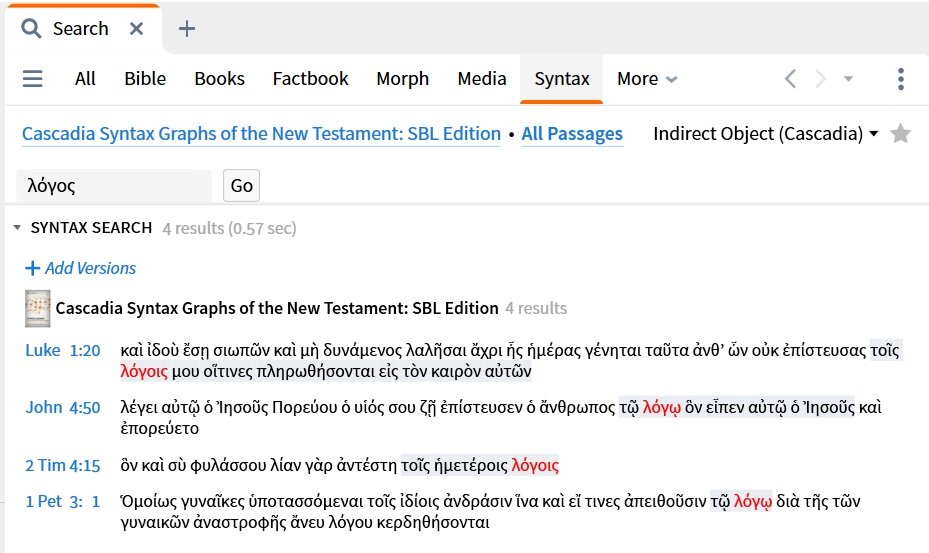Star this search as favorite
This screenshot has width=929, height=553.
pos(901,133)
